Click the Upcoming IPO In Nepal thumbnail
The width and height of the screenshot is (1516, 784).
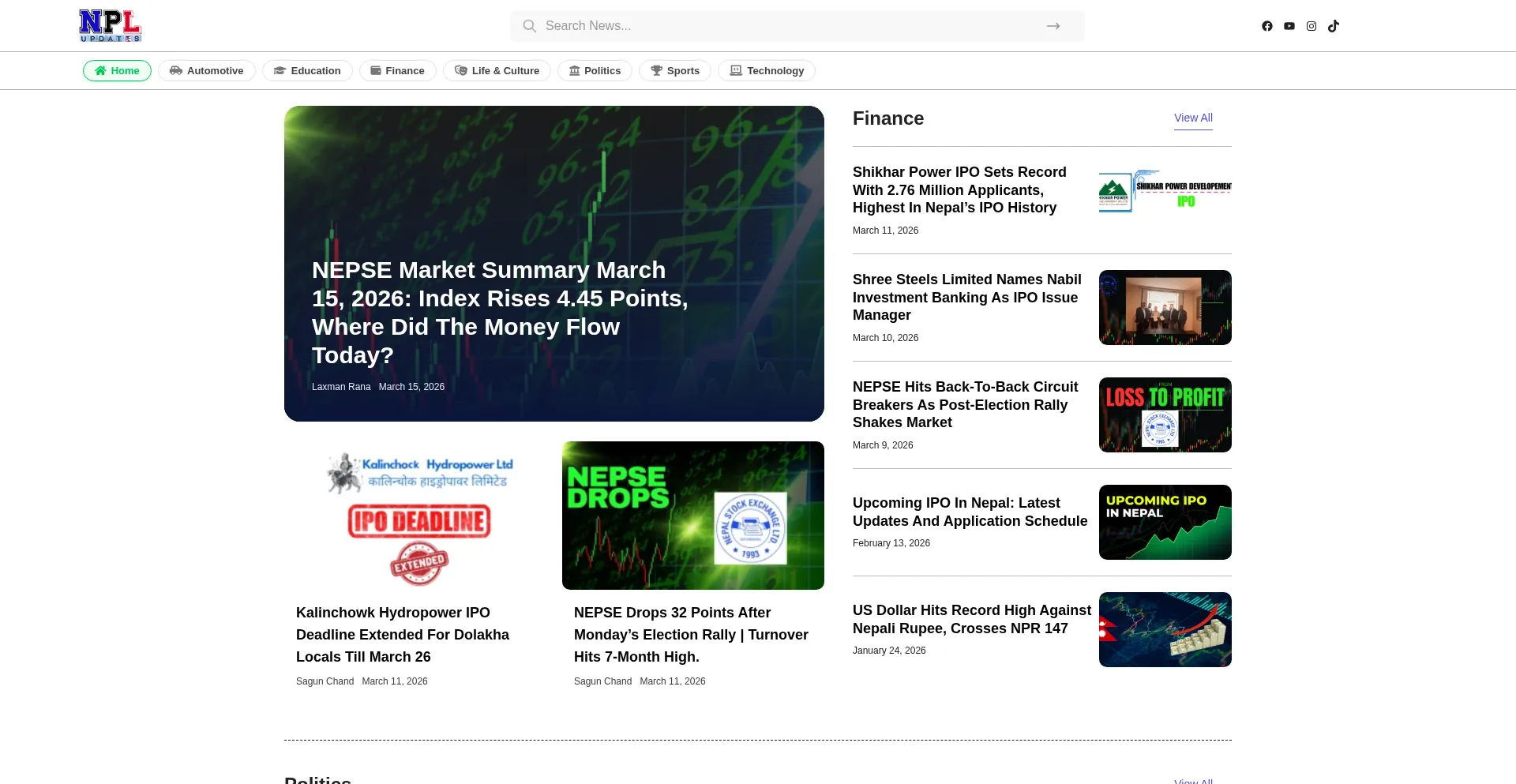click(1165, 523)
